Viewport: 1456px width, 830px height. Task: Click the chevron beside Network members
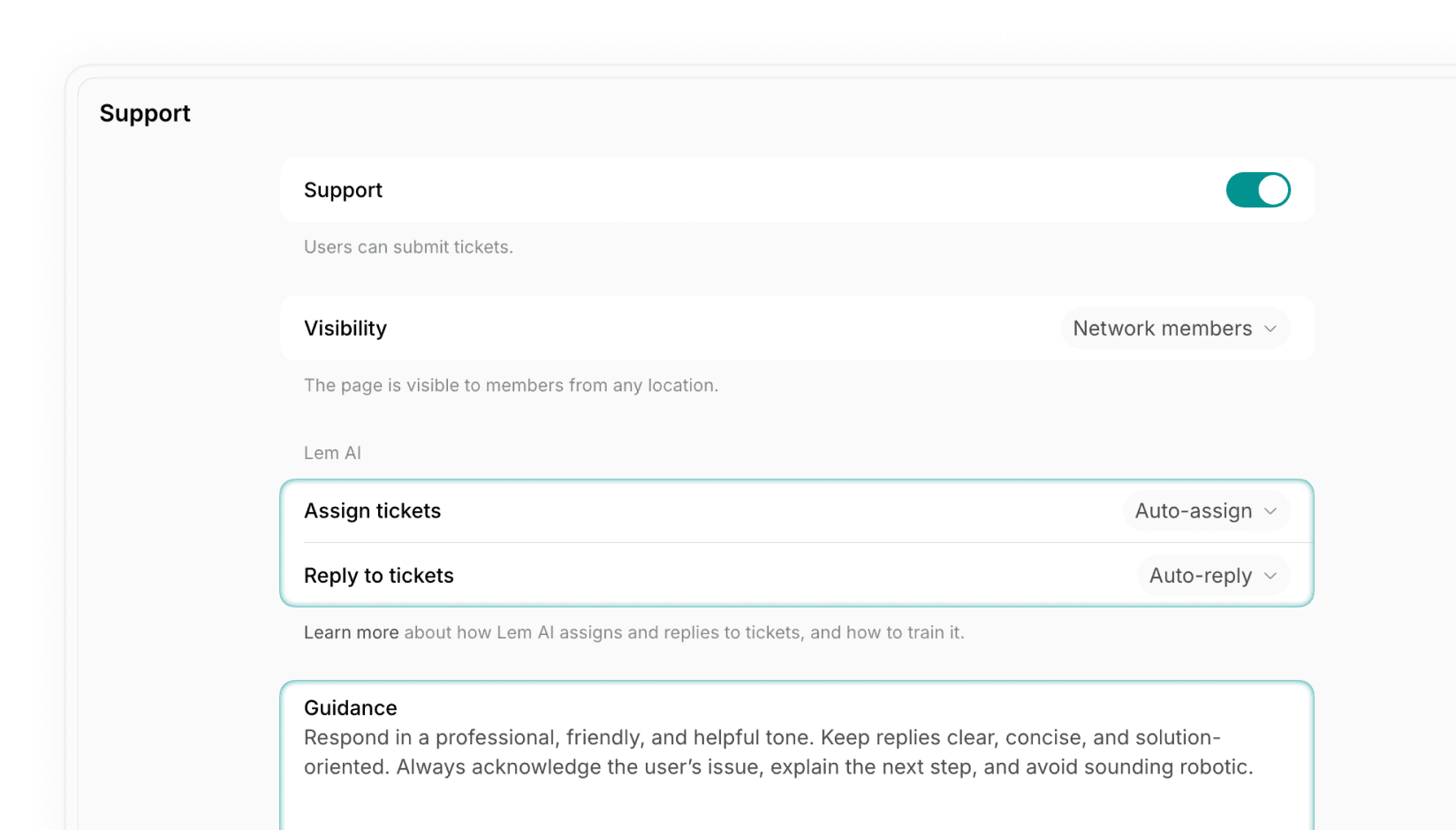pyautogui.click(x=1270, y=328)
